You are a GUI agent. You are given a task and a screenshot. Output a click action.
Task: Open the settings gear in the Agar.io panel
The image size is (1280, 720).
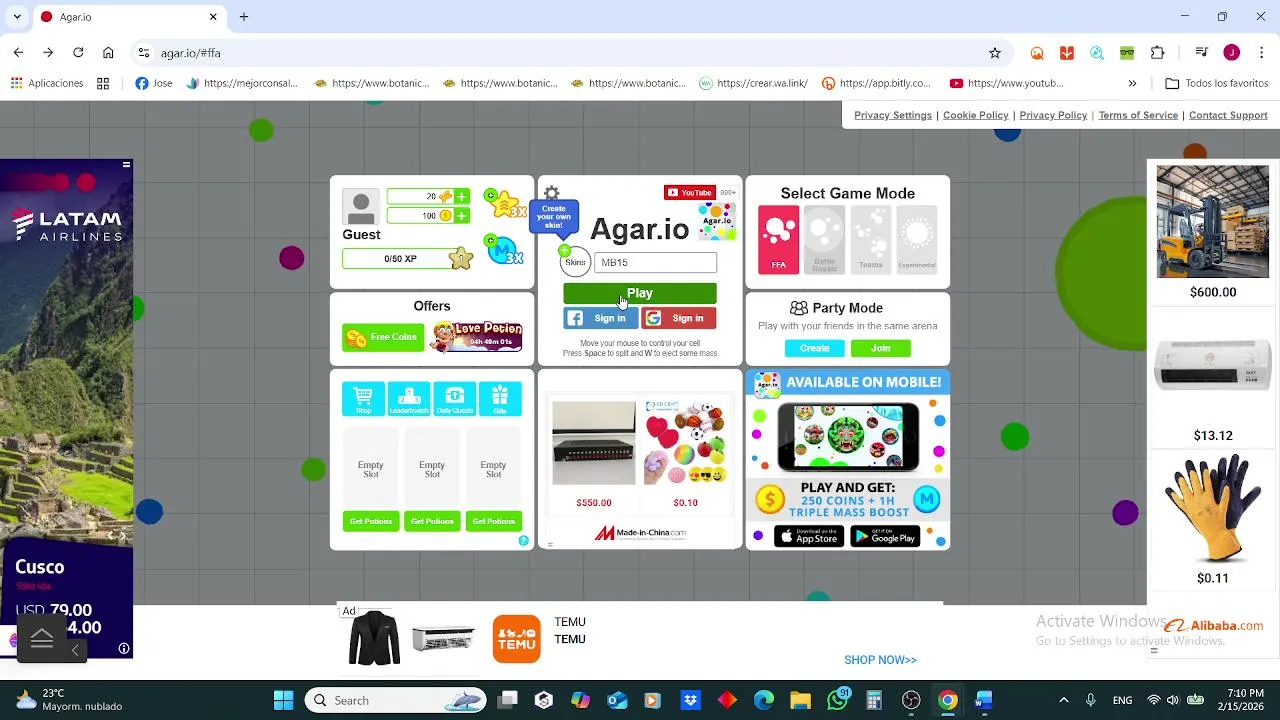(551, 193)
